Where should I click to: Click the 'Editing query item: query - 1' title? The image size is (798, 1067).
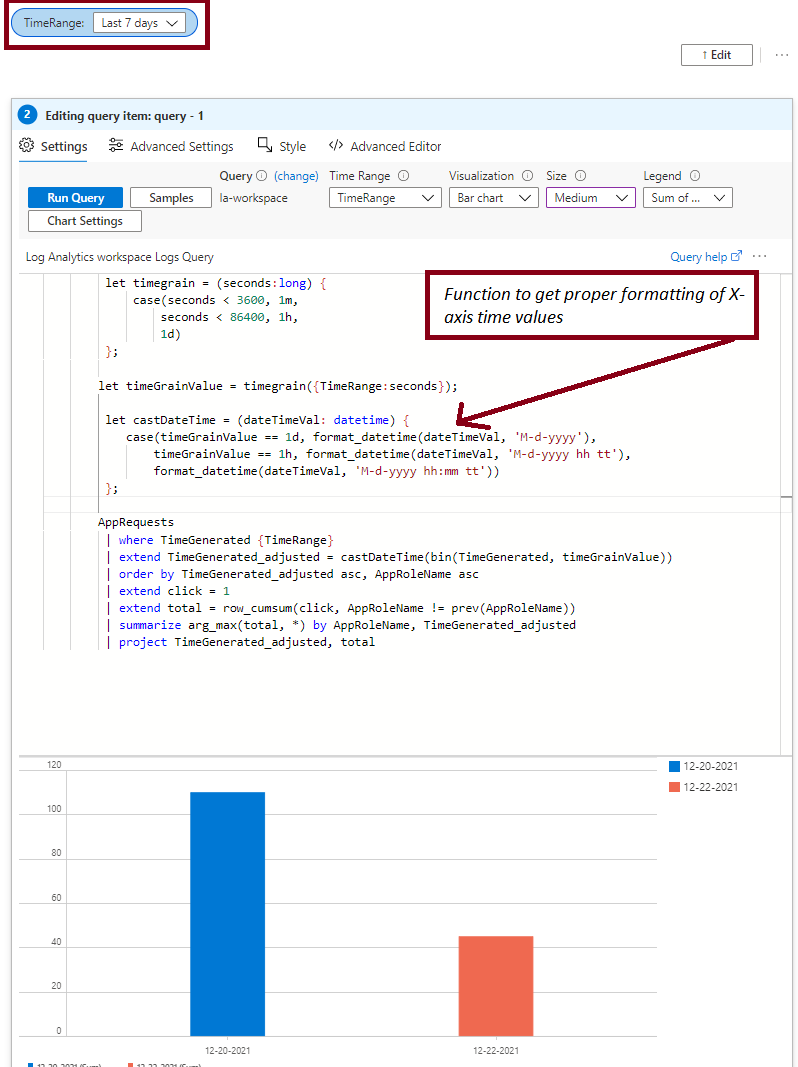tap(124, 116)
